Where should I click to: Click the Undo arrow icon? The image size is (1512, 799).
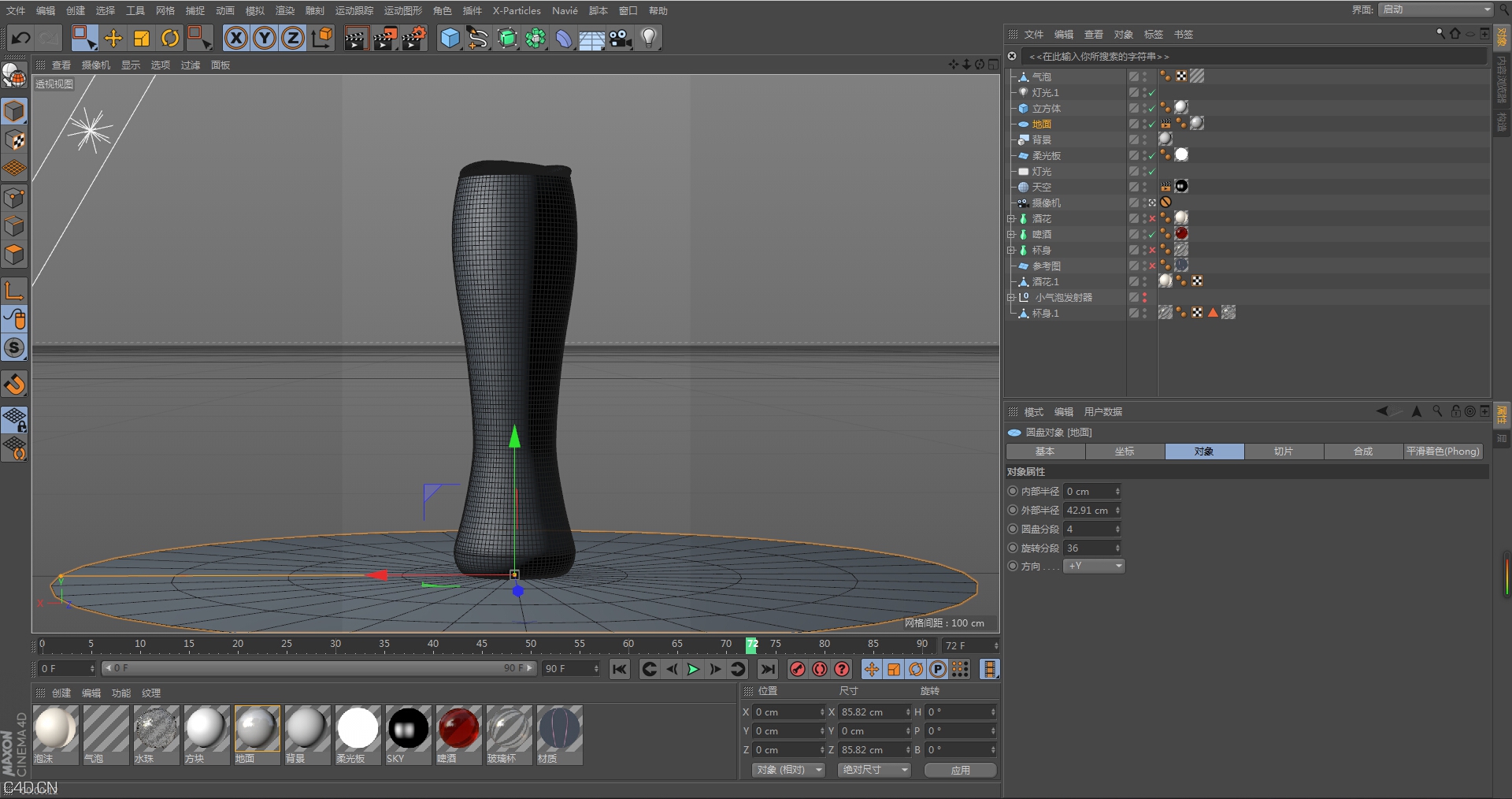[x=21, y=38]
